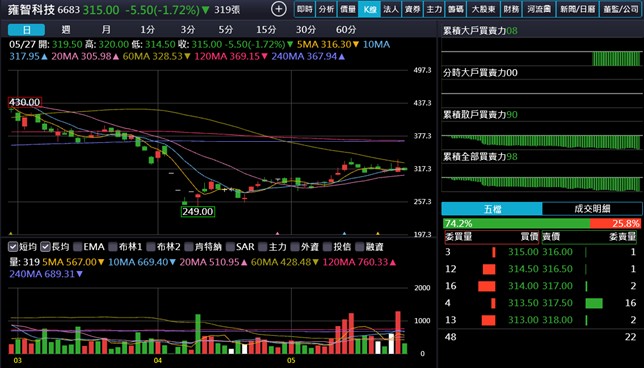Click the bid price 314.00
This screenshot has height=368, width=644.
click(523, 286)
